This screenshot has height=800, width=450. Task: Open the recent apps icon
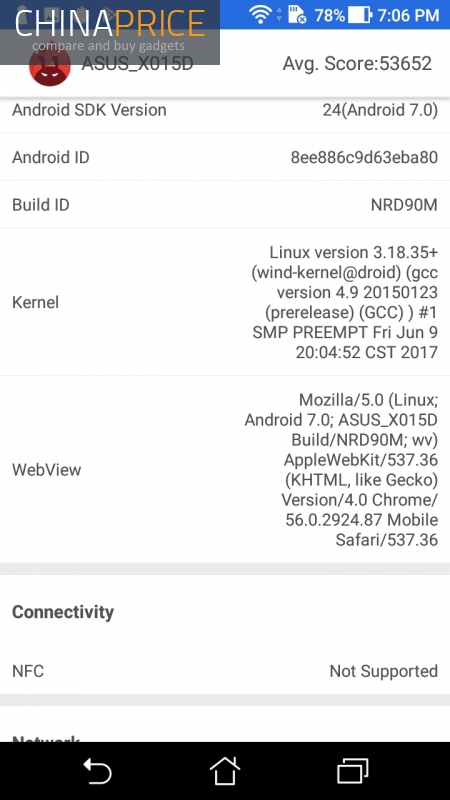point(353,770)
